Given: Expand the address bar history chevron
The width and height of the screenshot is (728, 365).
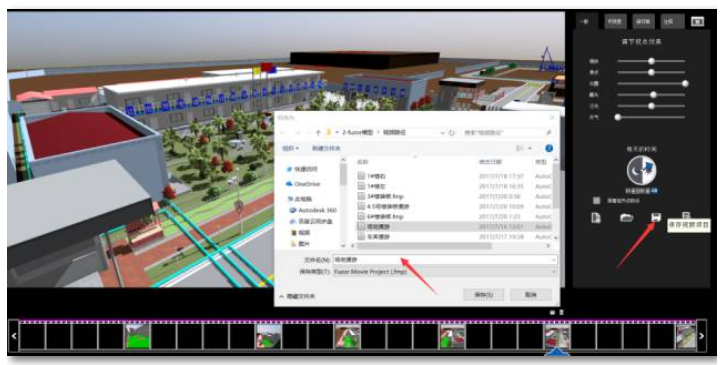Looking at the screenshot, I should (x=442, y=132).
